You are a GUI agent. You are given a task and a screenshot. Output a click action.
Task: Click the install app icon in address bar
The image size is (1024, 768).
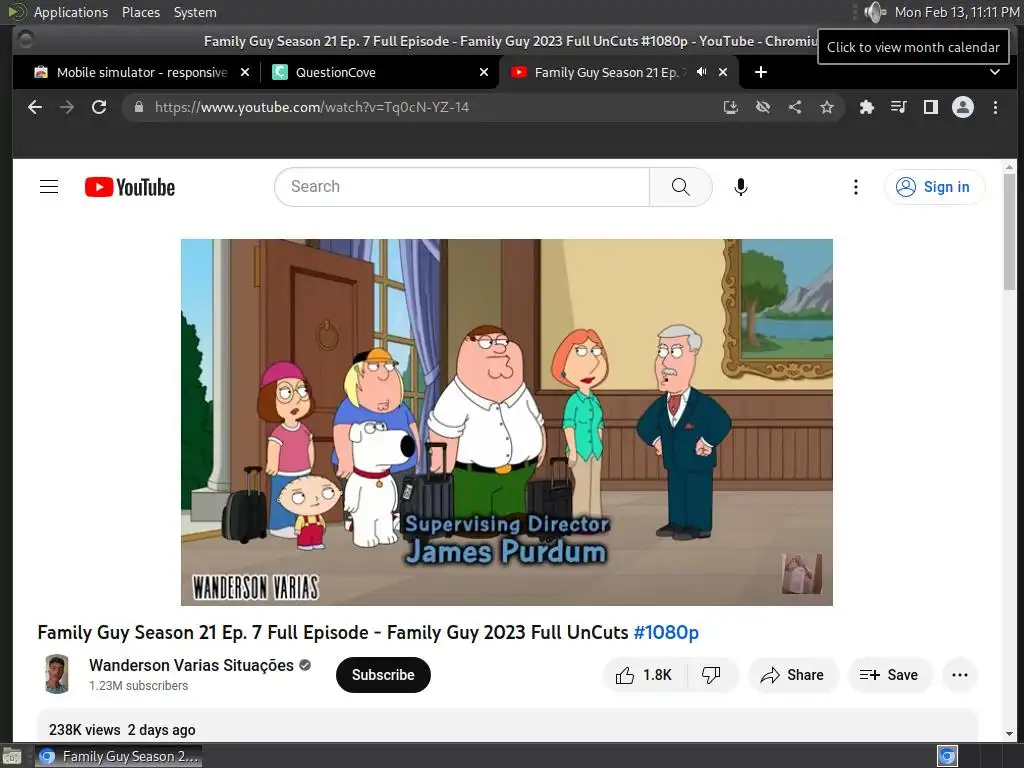pyautogui.click(x=731, y=107)
